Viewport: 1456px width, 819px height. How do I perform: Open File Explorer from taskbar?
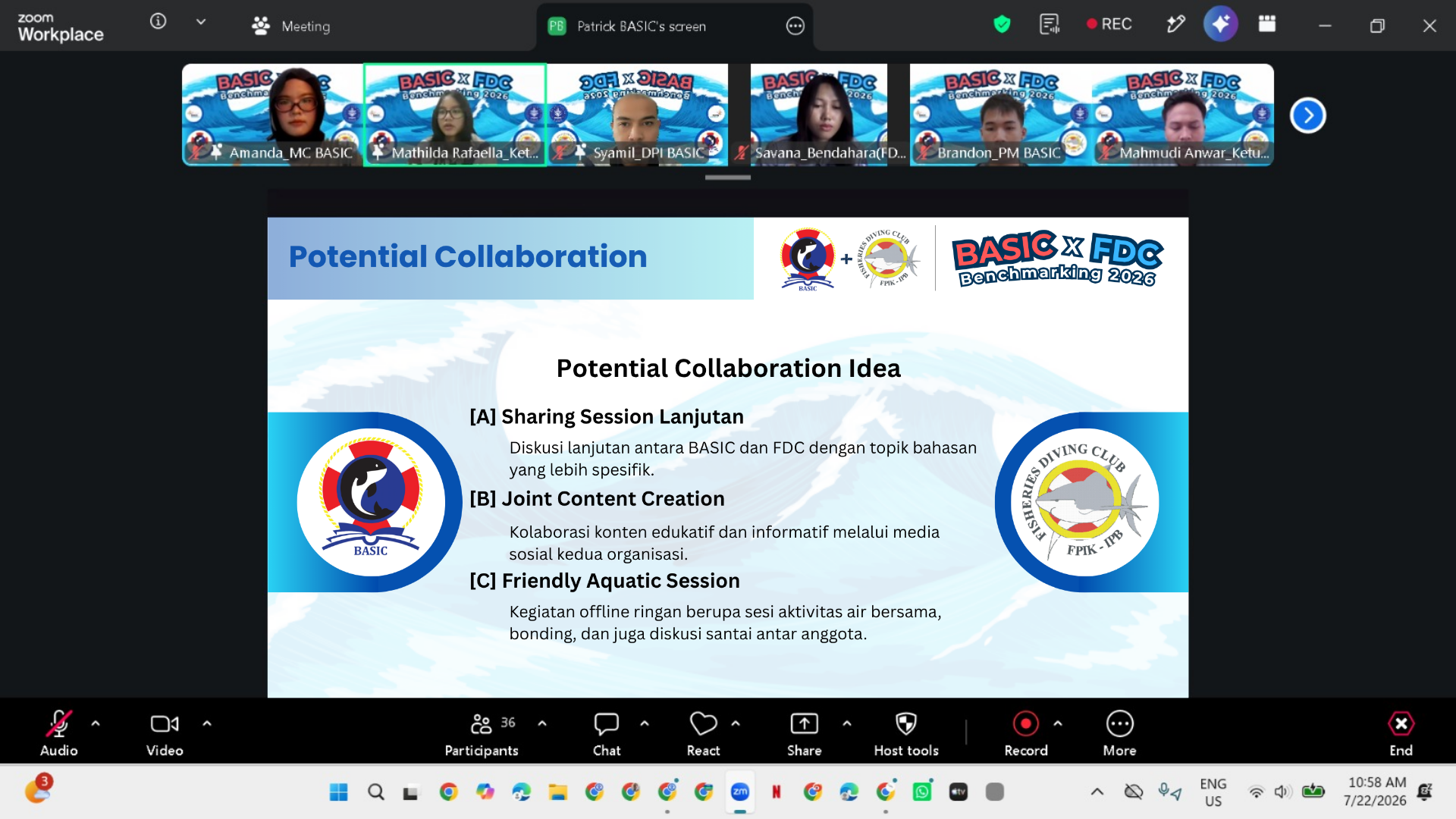coord(558,792)
